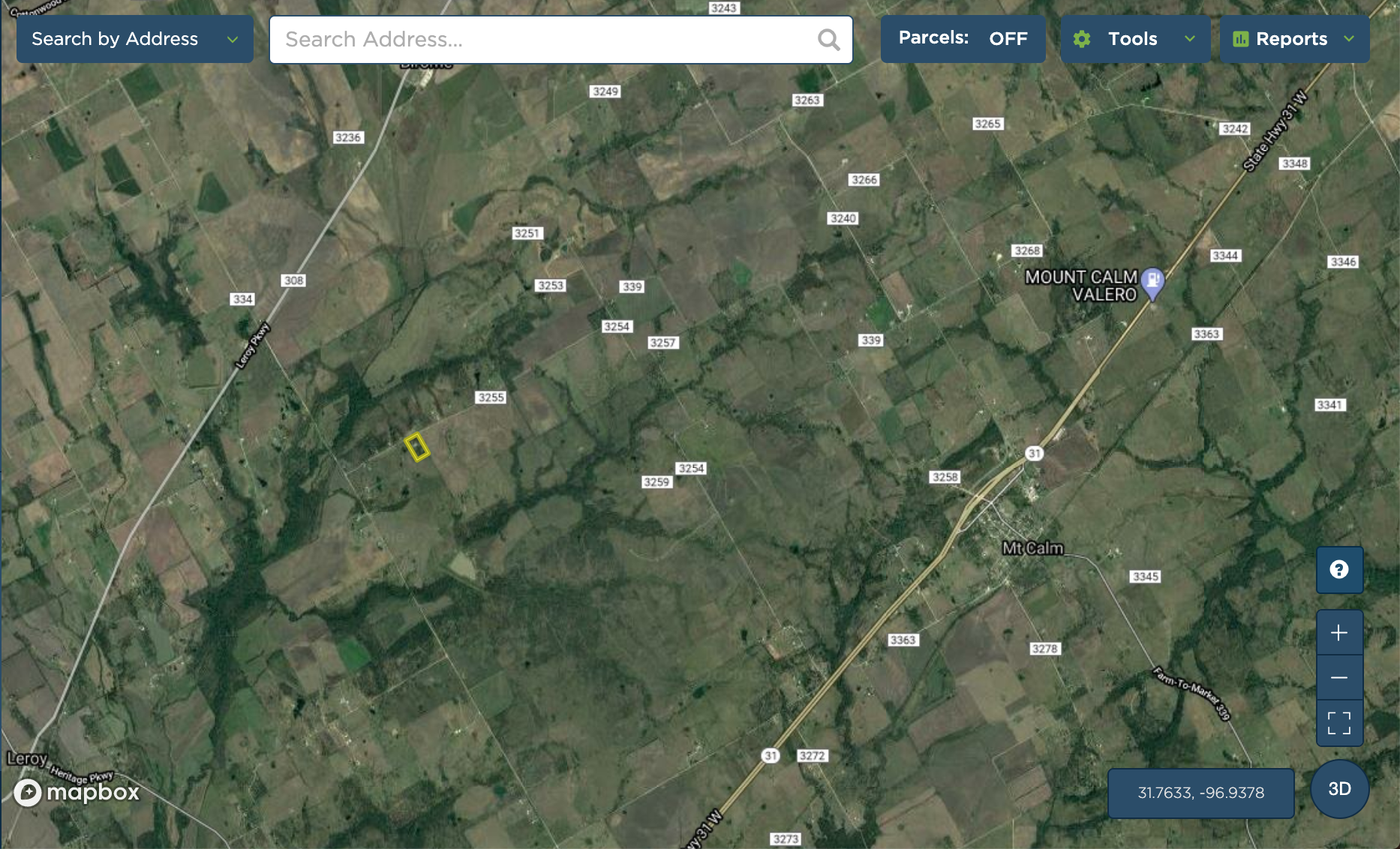Switch map to 3D view
The height and width of the screenshot is (849, 1400).
[x=1339, y=789]
